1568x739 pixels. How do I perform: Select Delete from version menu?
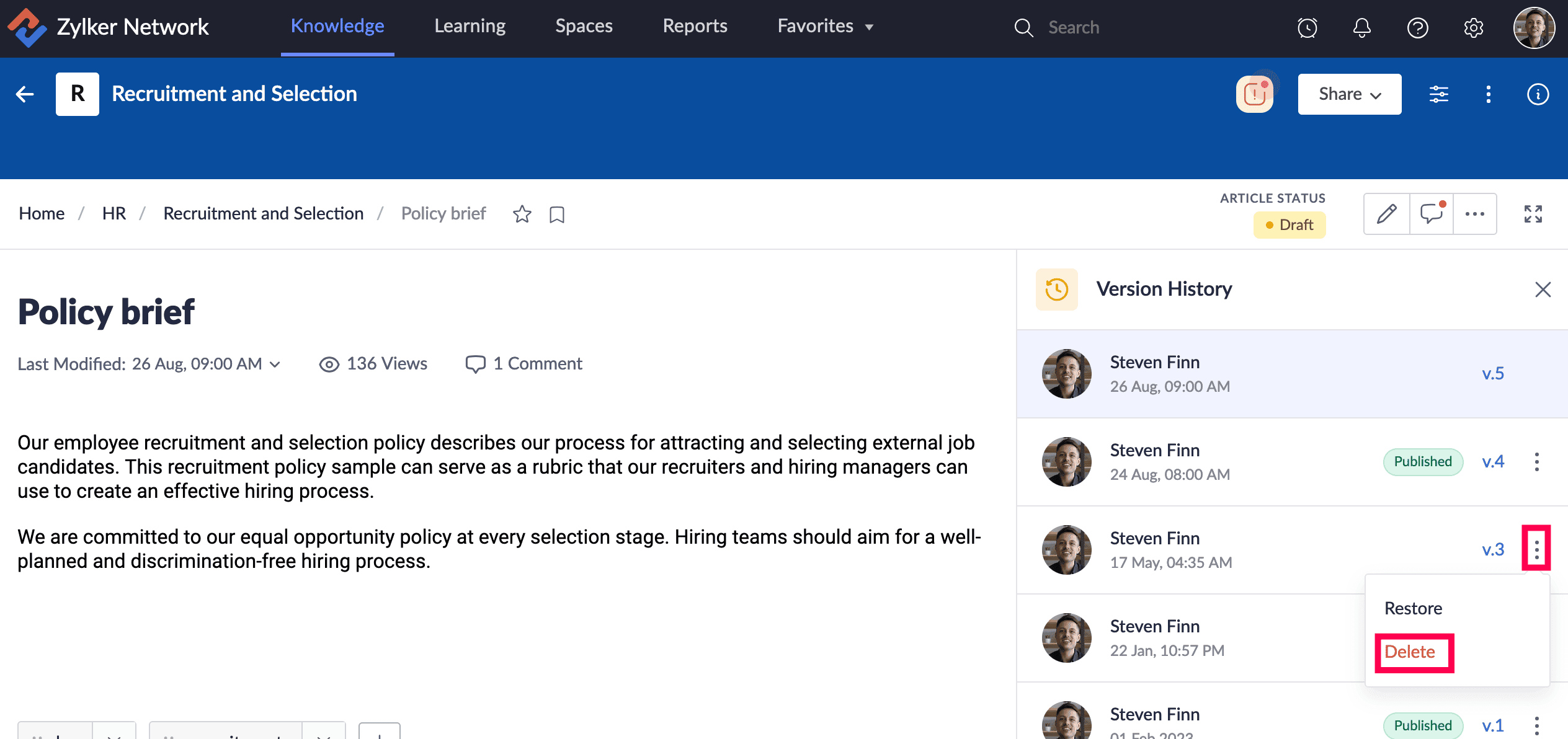[x=1410, y=652]
